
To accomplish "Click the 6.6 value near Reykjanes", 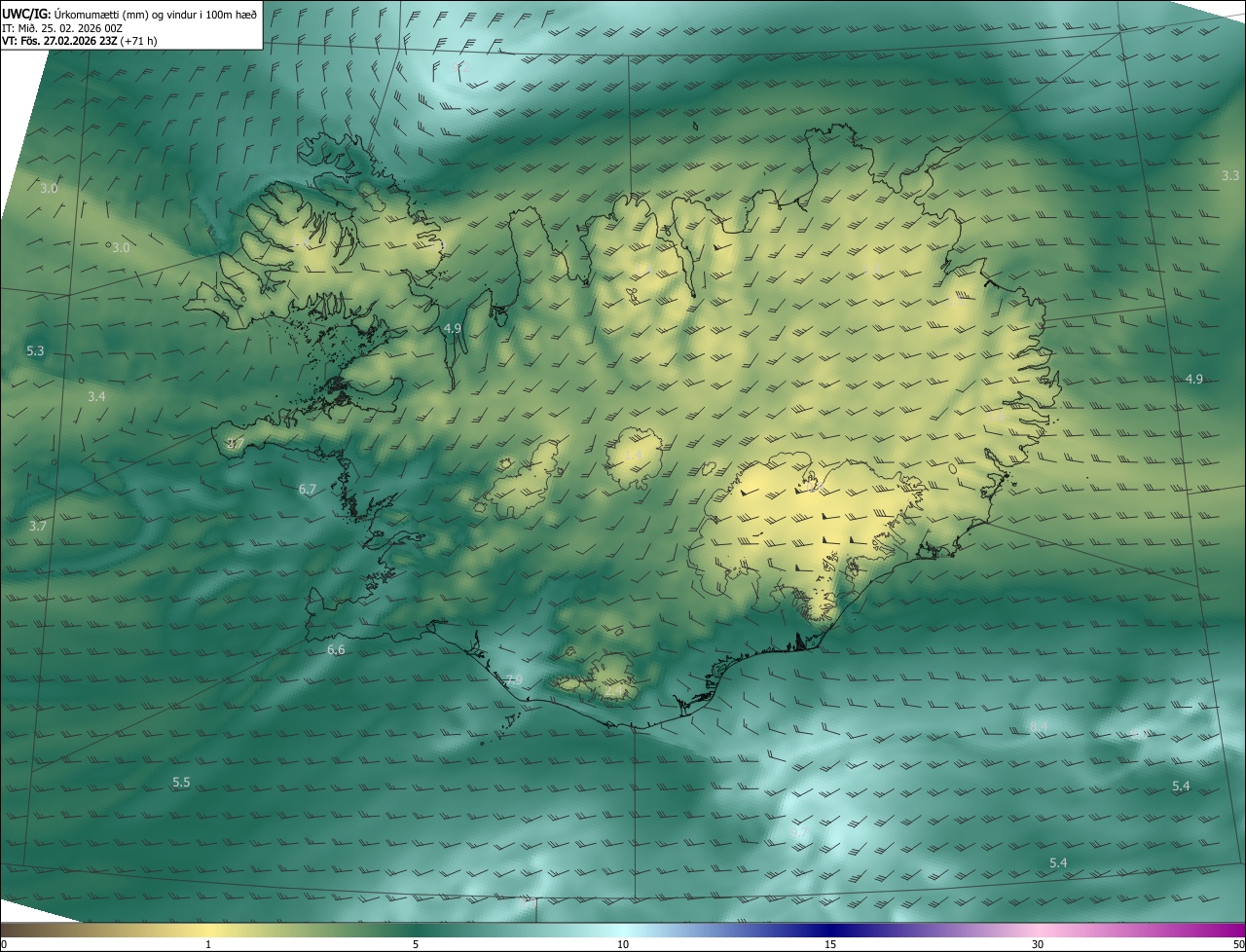I will coord(336,649).
